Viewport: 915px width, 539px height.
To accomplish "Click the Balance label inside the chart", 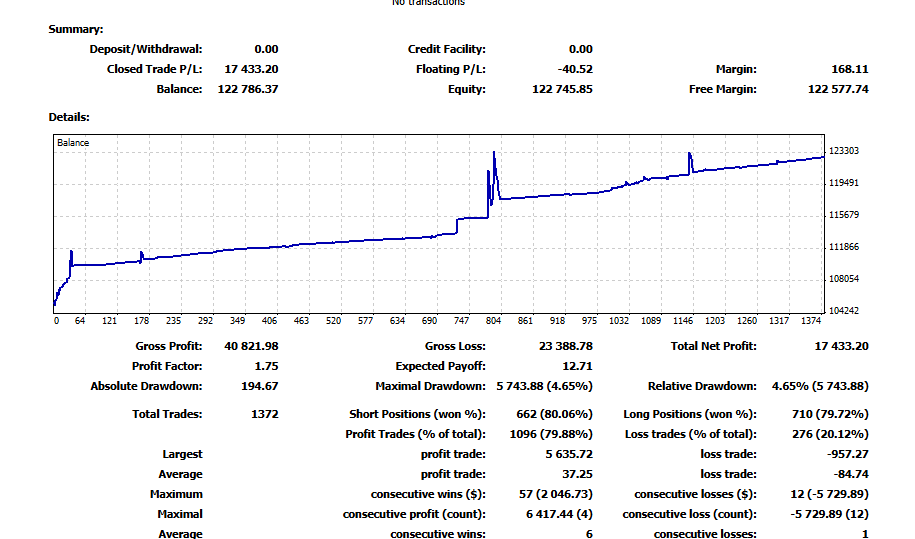I will [x=73, y=142].
